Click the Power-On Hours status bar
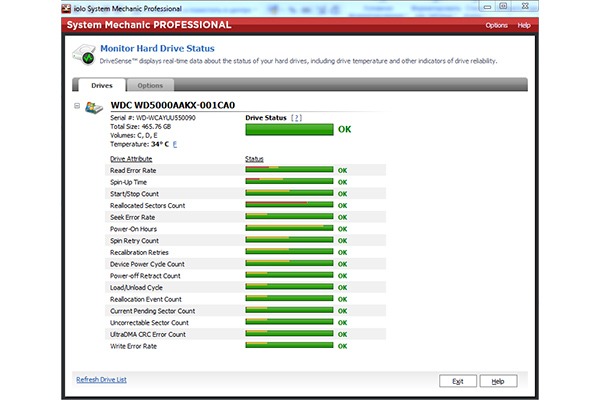 [x=289, y=228]
